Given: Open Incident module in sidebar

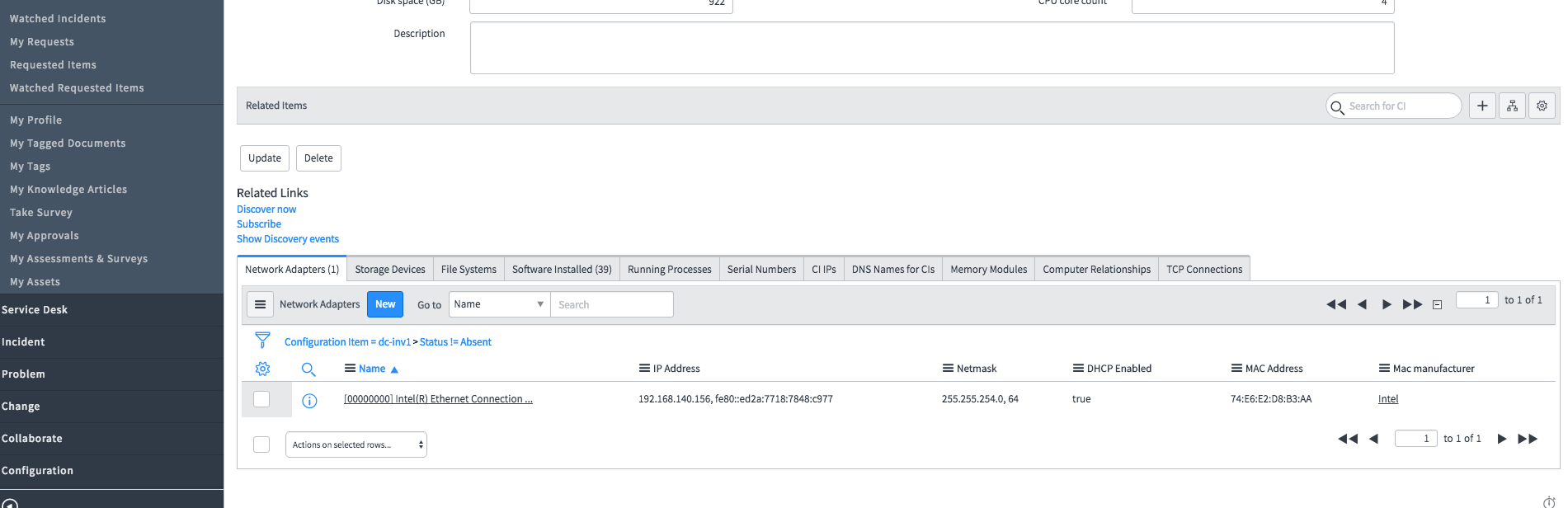Looking at the screenshot, I should point(23,342).
